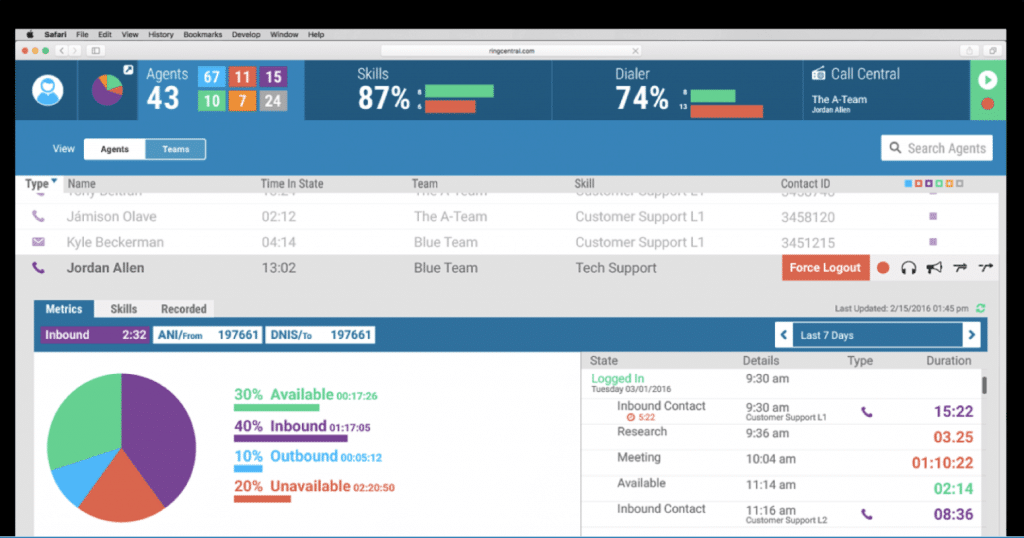Click the headphones monitor icon for Jordan Allen
1024x538 pixels.
[x=909, y=268]
